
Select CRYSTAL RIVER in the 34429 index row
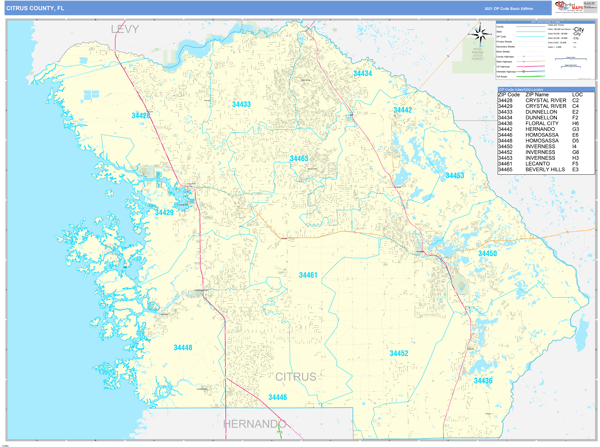546,106
